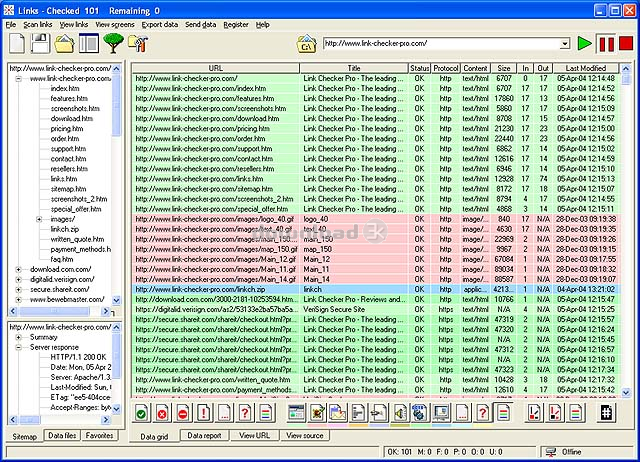
Task: Select the linkch.zip row in data grid
Action: click(215, 289)
